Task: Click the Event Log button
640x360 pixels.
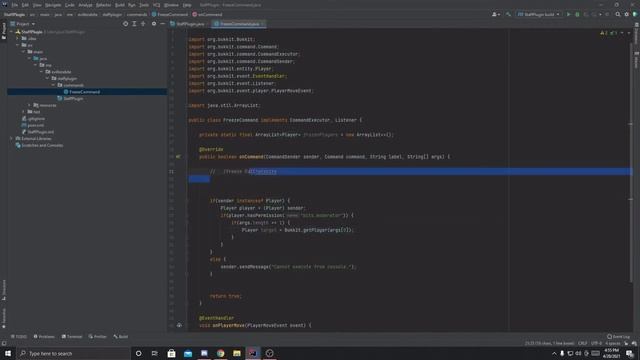Action: coord(619,337)
